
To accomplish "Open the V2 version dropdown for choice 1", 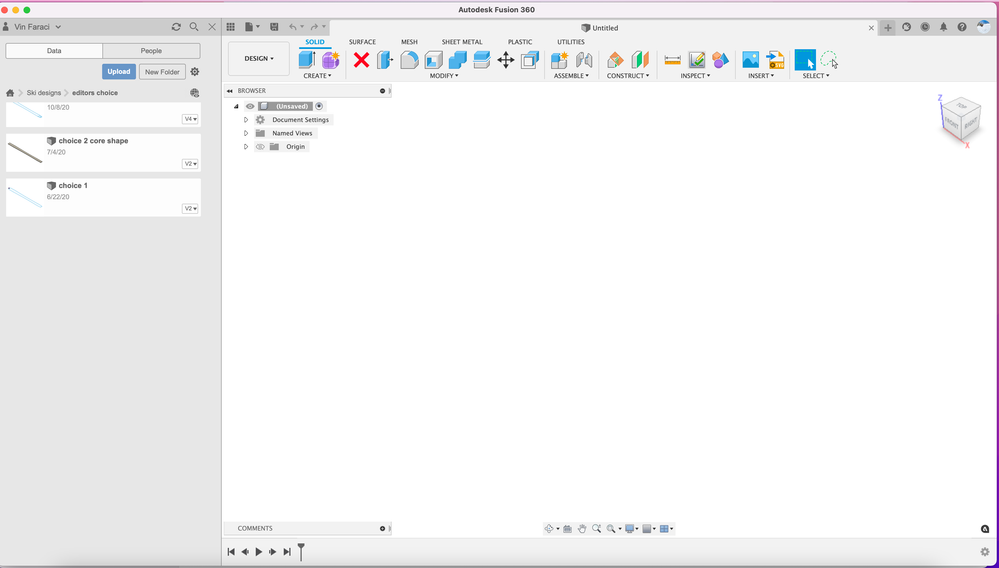I will [190, 209].
